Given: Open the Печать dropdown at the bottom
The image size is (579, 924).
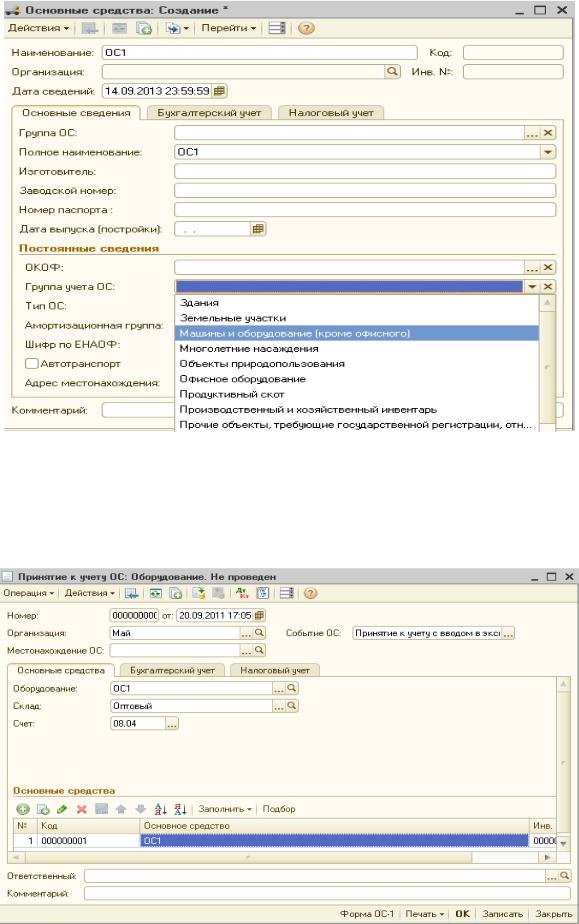Looking at the screenshot, I should click(424, 914).
